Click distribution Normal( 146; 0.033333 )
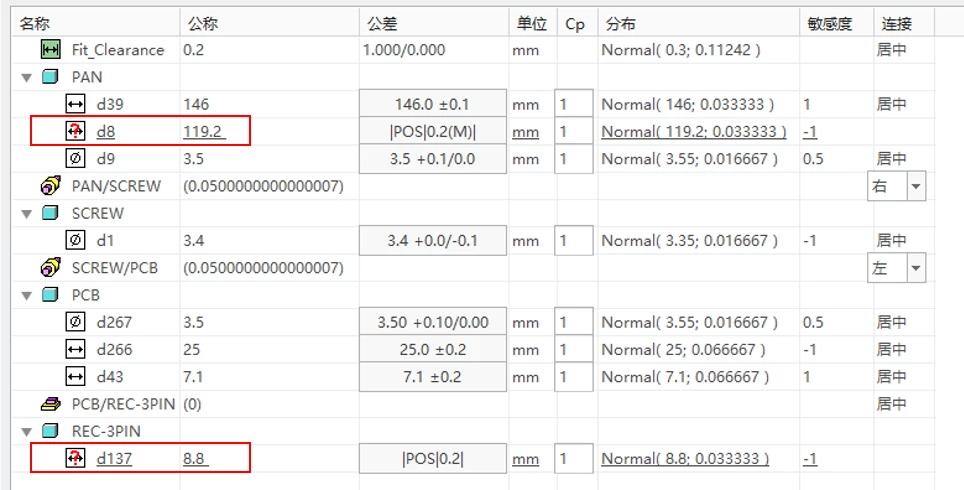Viewport: 964px width, 490px height. click(x=687, y=105)
